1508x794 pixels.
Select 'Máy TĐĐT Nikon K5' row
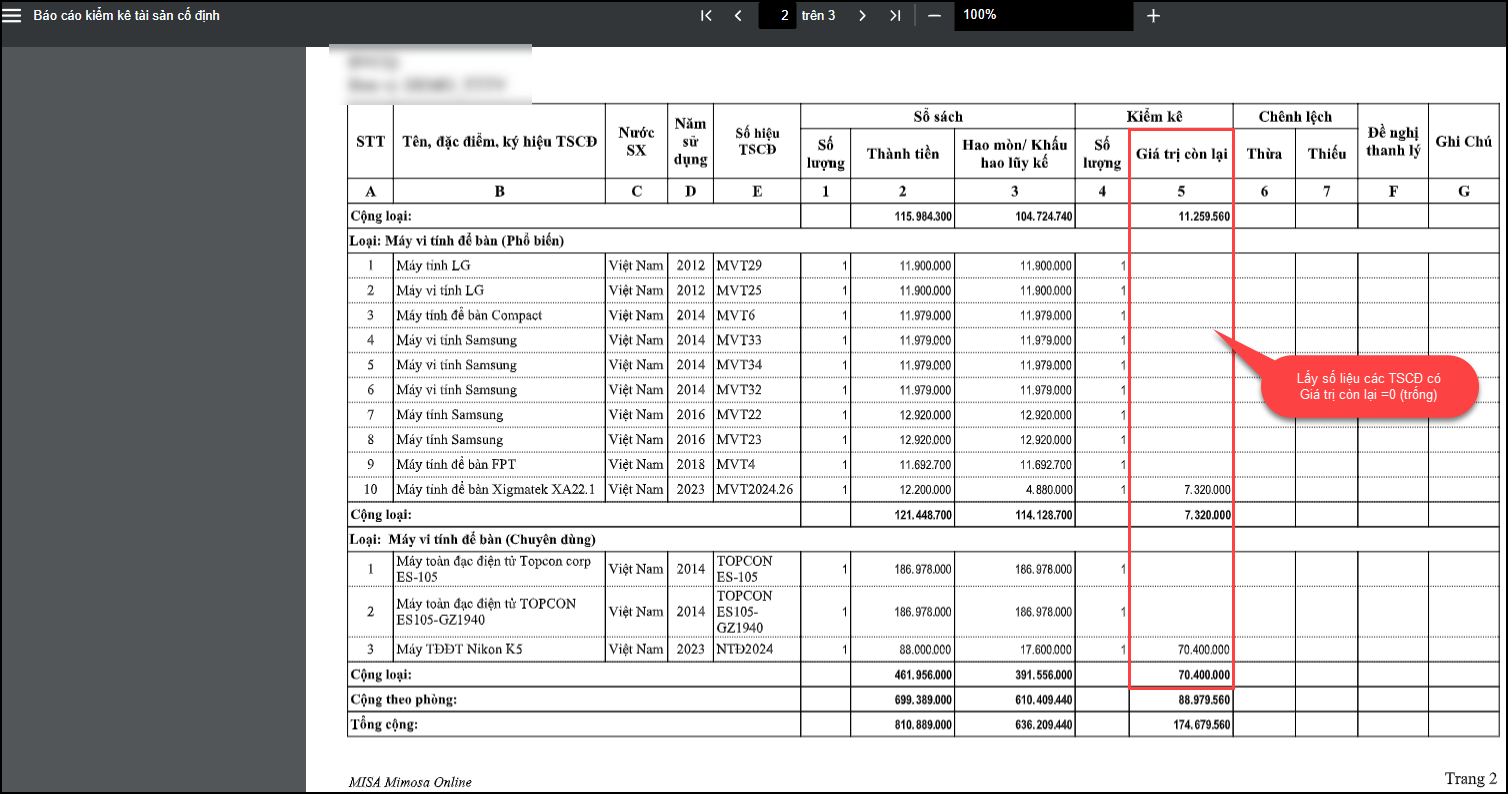point(924,649)
